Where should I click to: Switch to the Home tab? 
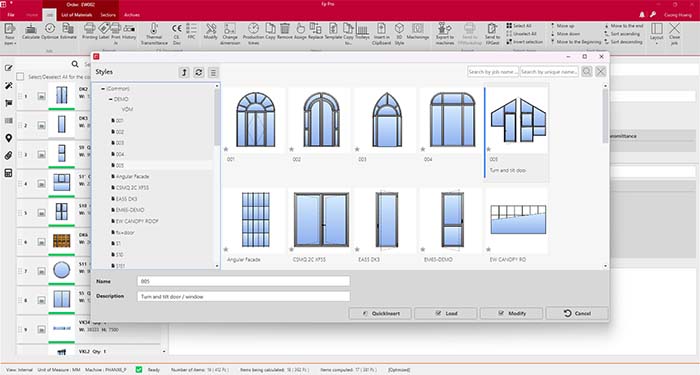coord(32,15)
